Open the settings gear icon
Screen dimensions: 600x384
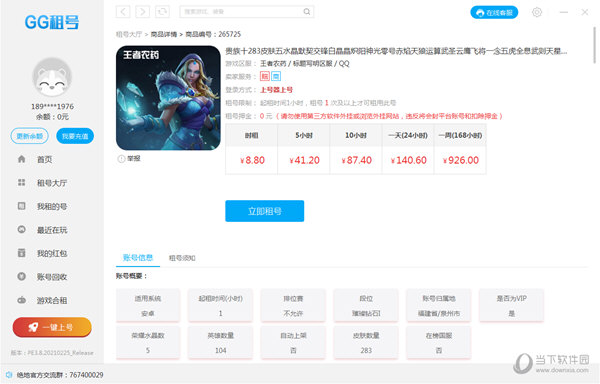point(537,12)
